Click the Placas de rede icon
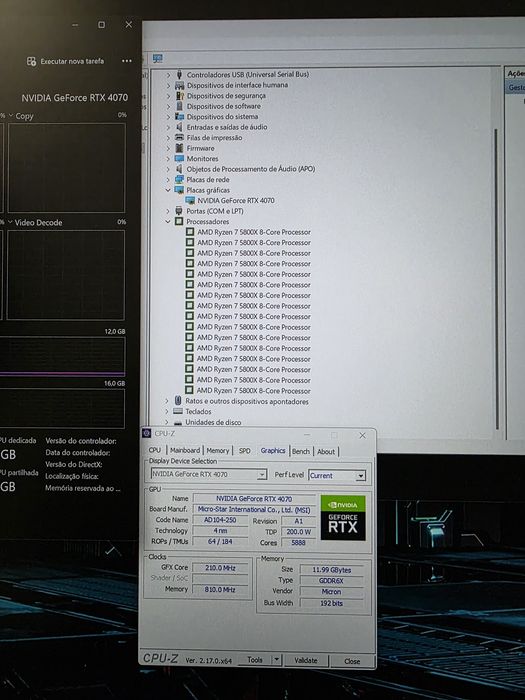The image size is (525, 700). (179, 179)
